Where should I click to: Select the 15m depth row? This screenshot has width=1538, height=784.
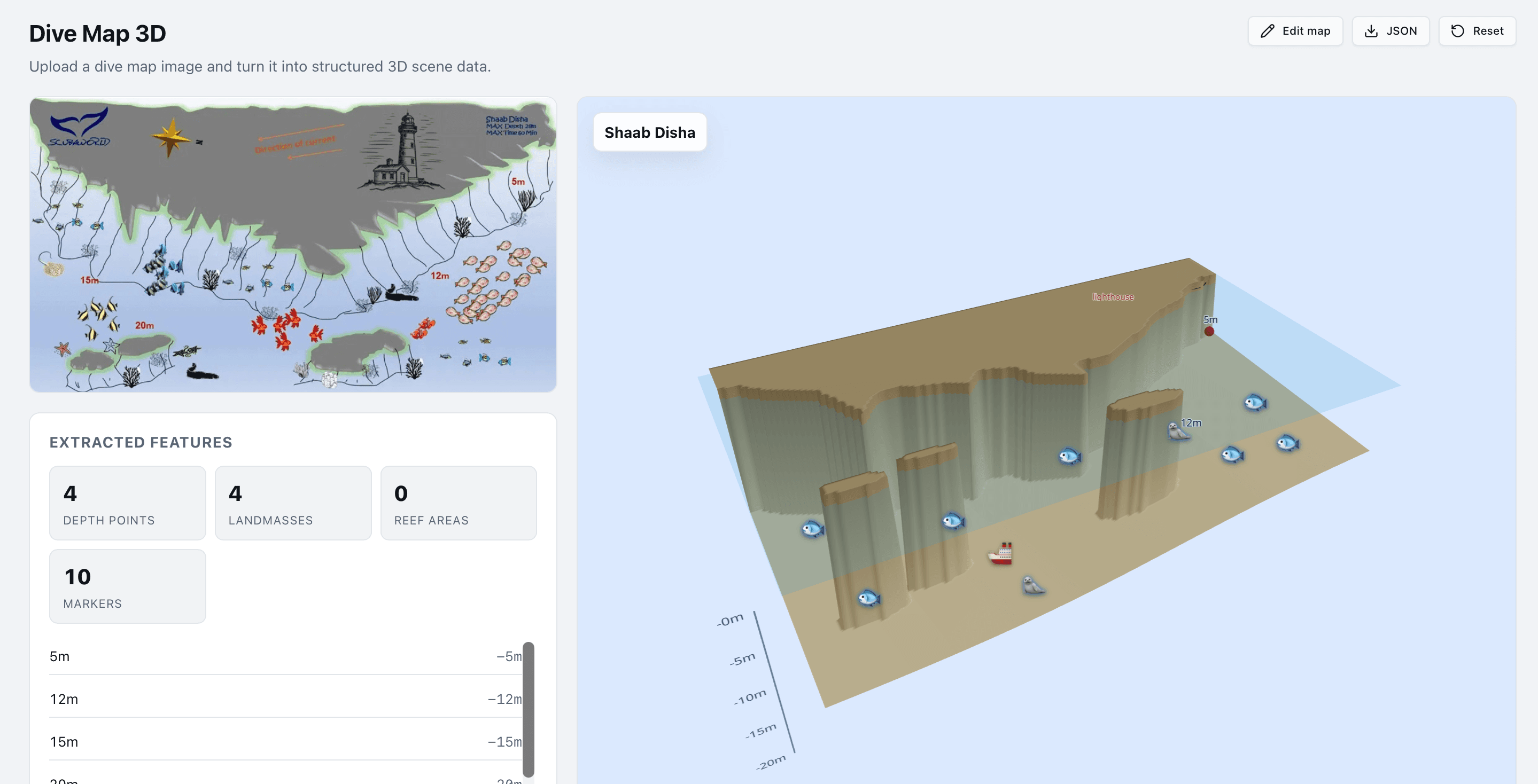pyautogui.click(x=286, y=742)
